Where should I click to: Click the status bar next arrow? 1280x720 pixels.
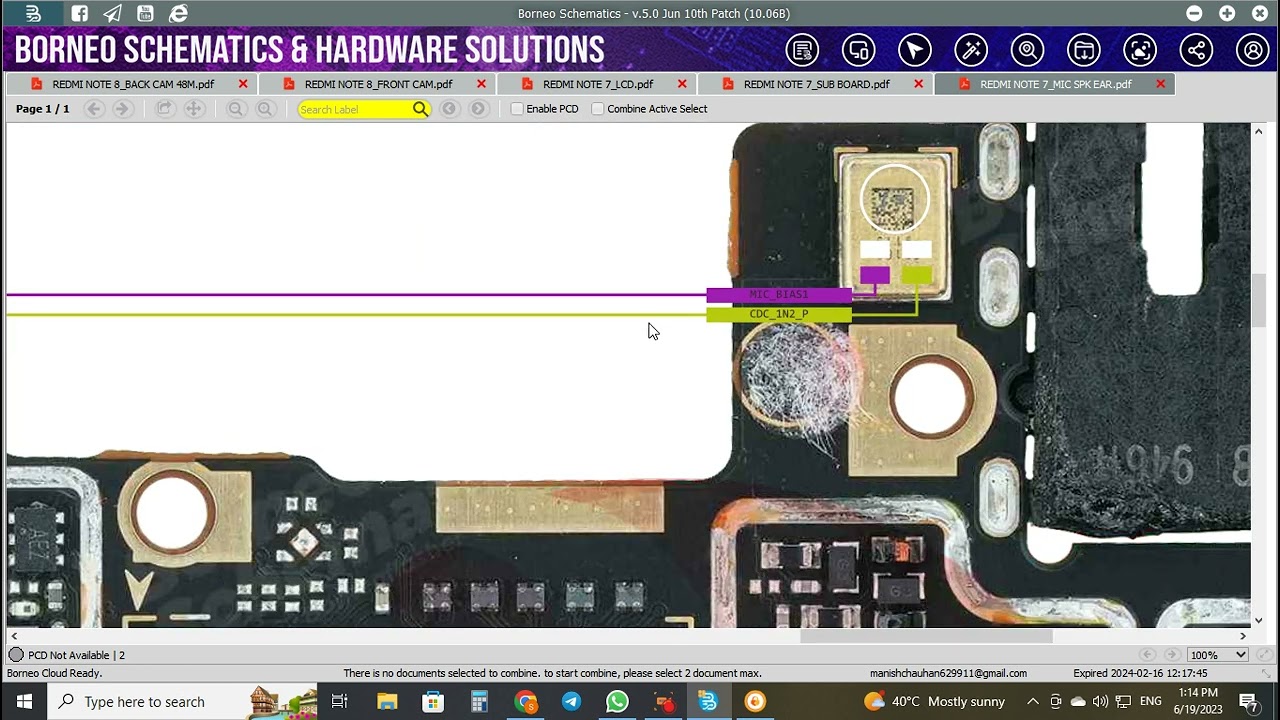[1172, 655]
